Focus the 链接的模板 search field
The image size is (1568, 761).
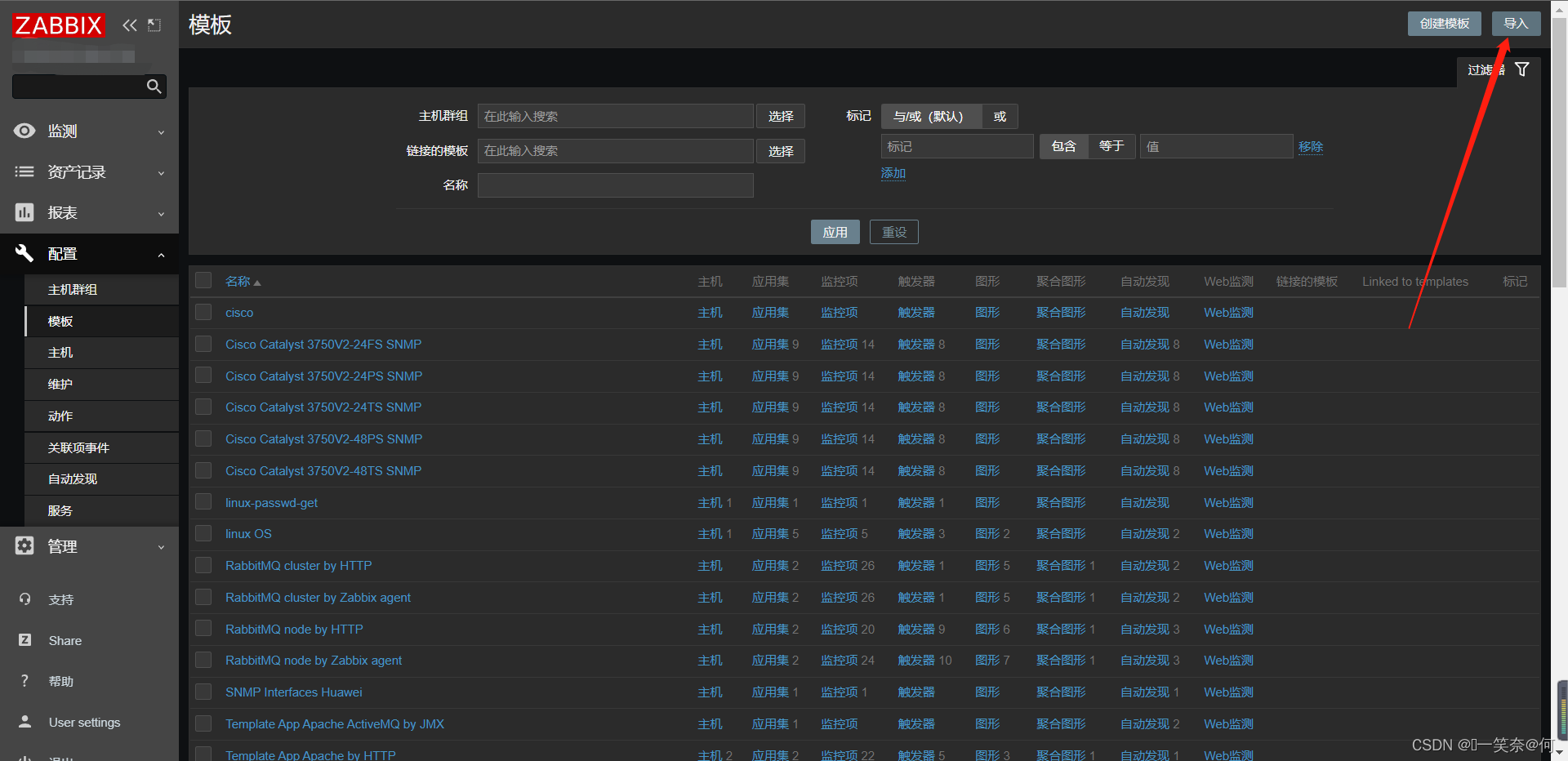pos(615,151)
